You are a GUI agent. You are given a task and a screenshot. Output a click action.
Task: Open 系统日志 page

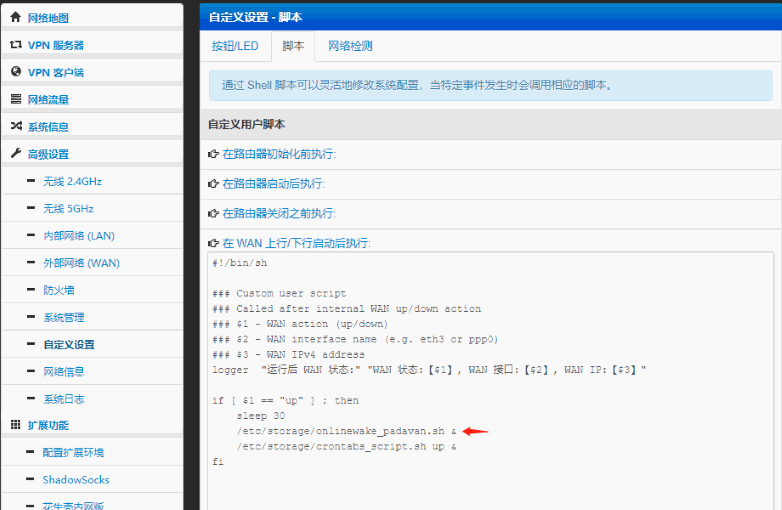pos(63,398)
